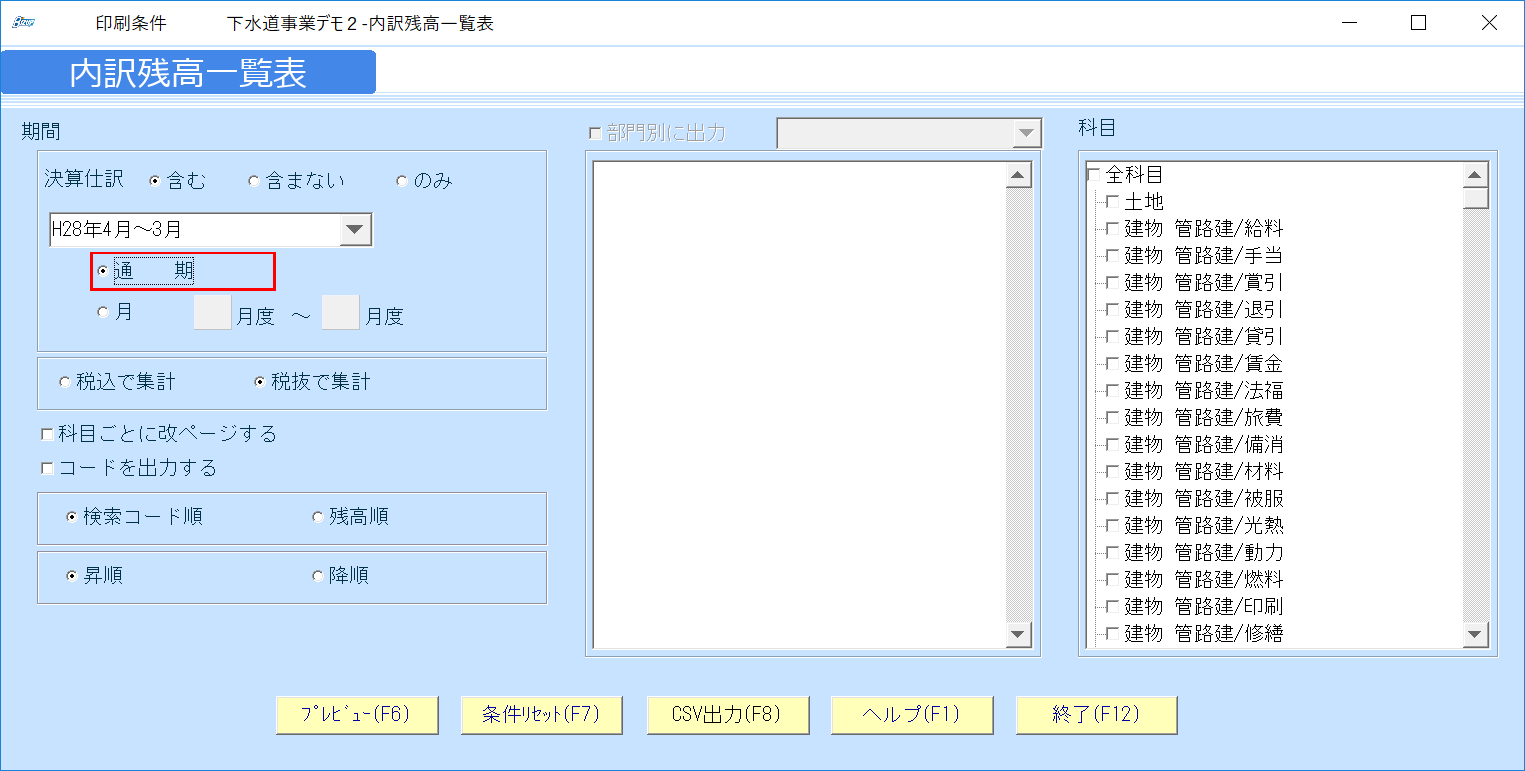Image resolution: width=1525 pixels, height=771 pixels.
Task: Click the first 月度 input field
Action: click(211, 311)
